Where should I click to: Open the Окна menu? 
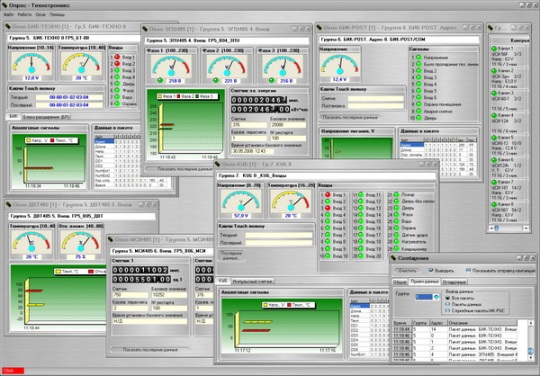click(x=40, y=15)
